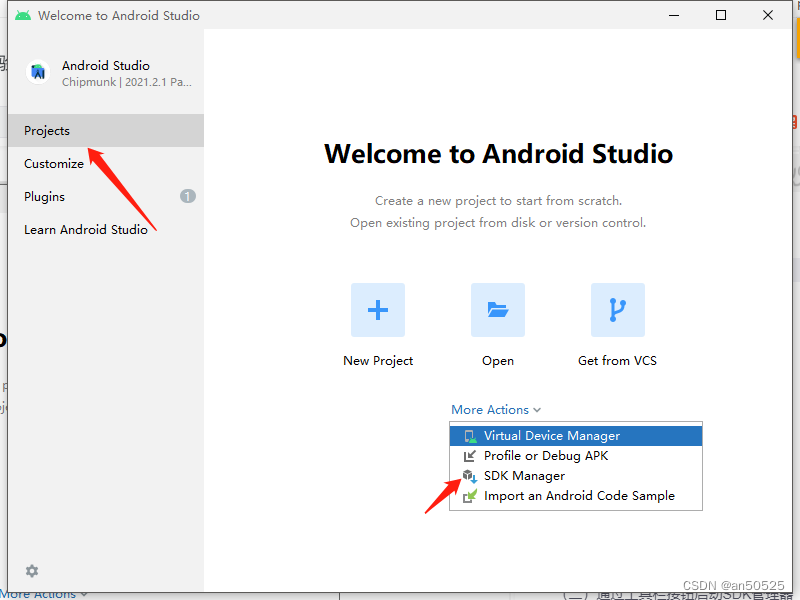The image size is (800, 600).
Task: Click the Get from VCS label
Action: [x=617, y=361]
